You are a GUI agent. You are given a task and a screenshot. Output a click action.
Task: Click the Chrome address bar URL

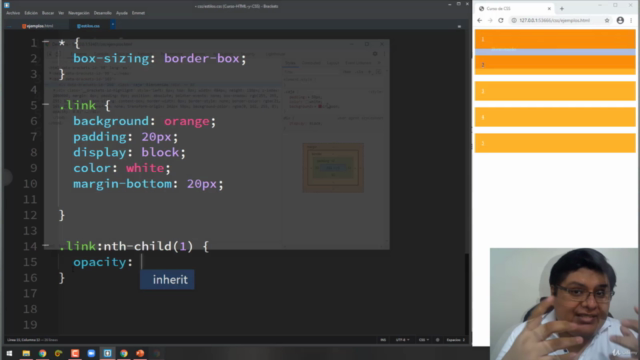(554, 20)
